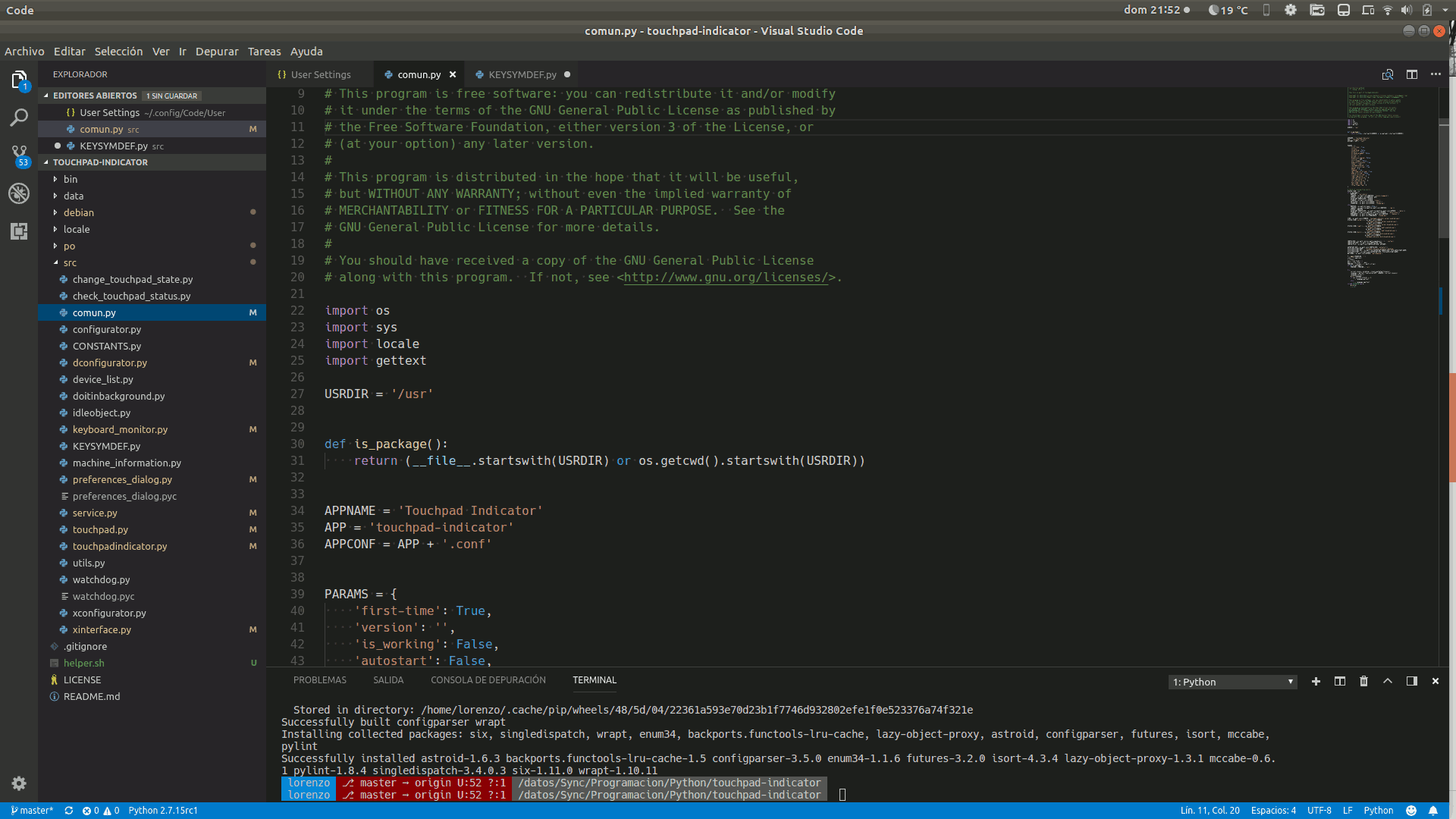Open the Wi-Fi network indicator in top panel
This screenshot has height=819, width=1456.
pos(1388,10)
